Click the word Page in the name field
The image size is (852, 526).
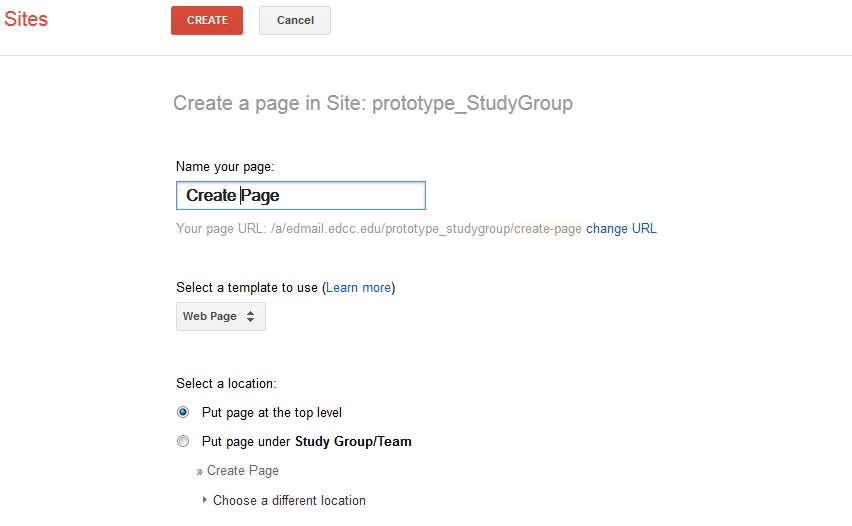tap(260, 196)
